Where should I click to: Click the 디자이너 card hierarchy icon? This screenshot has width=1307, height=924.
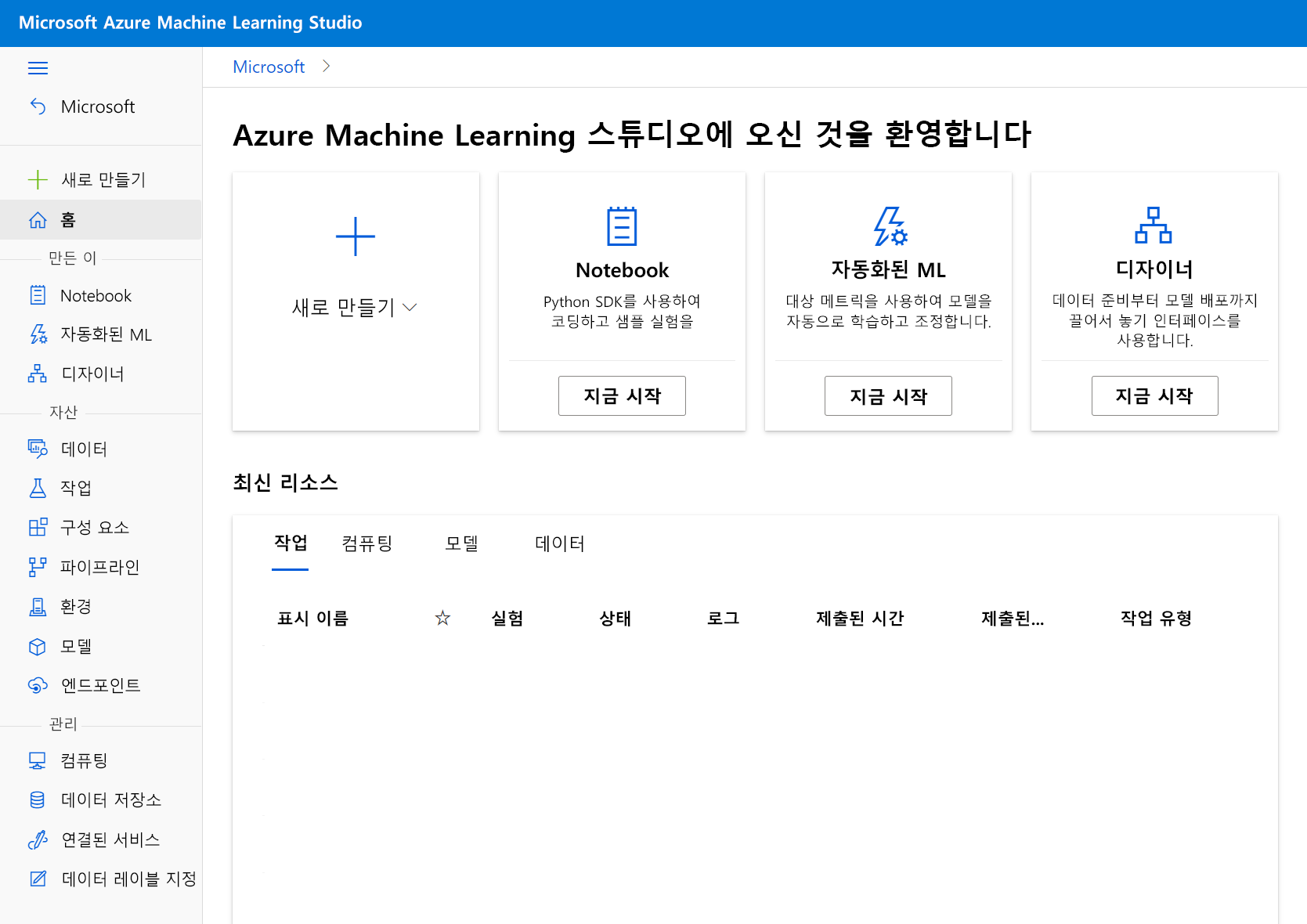pos(1154,226)
